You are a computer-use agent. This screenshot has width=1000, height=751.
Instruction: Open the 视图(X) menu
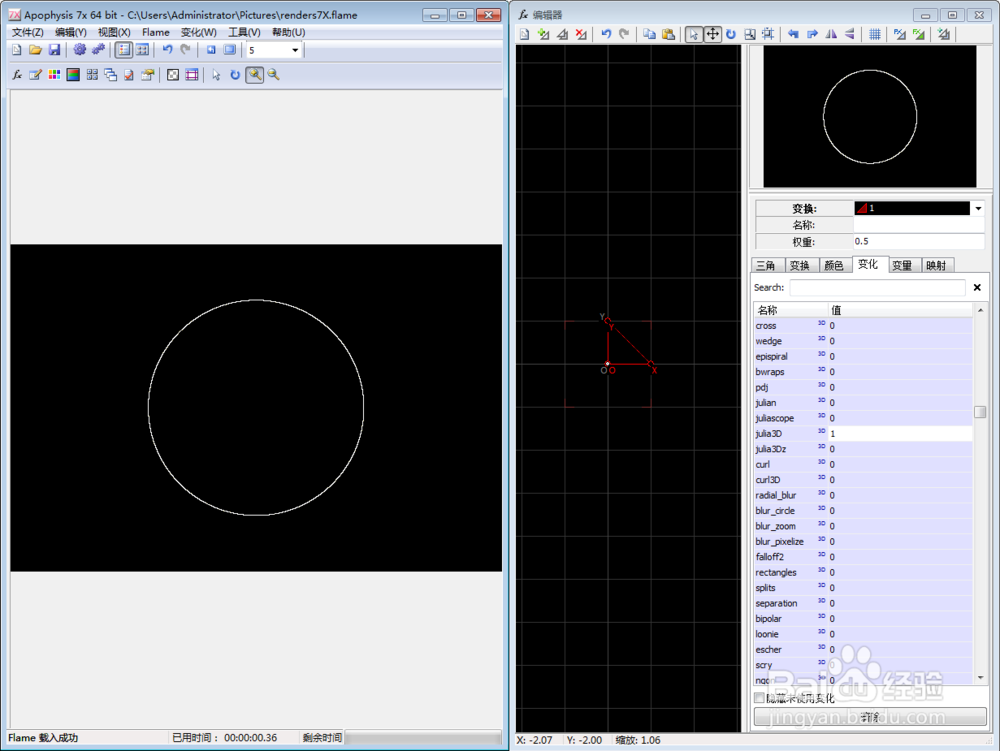[114, 32]
